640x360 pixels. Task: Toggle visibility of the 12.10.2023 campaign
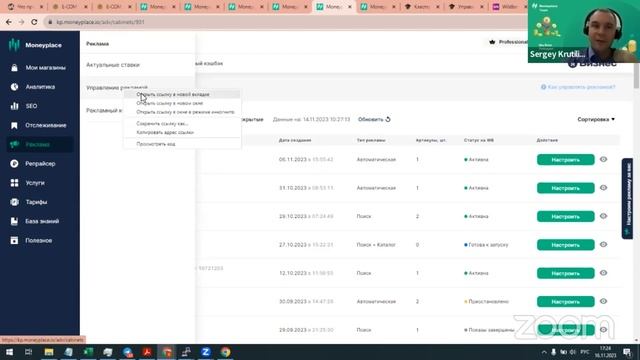tap(603, 273)
